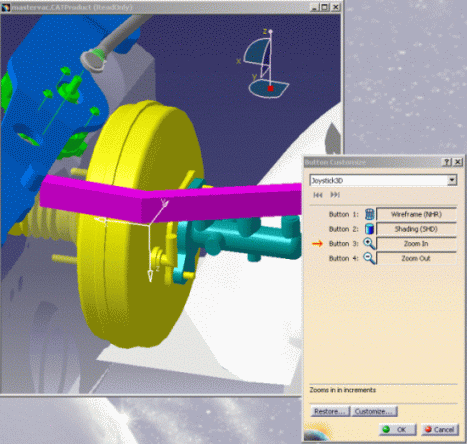The image size is (467, 444).
Task: Confirm with the OK button
Action: pyautogui.click(x=397, y=429)
